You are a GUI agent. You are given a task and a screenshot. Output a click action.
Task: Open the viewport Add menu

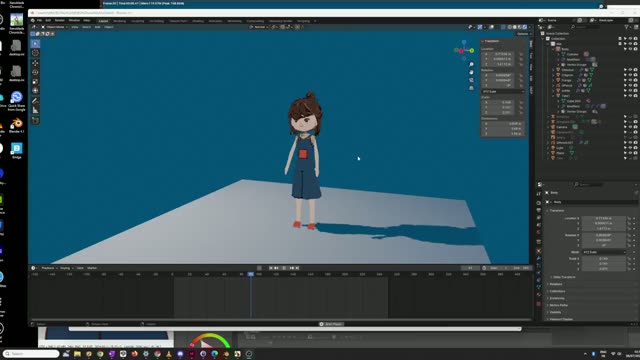(97, 27)
